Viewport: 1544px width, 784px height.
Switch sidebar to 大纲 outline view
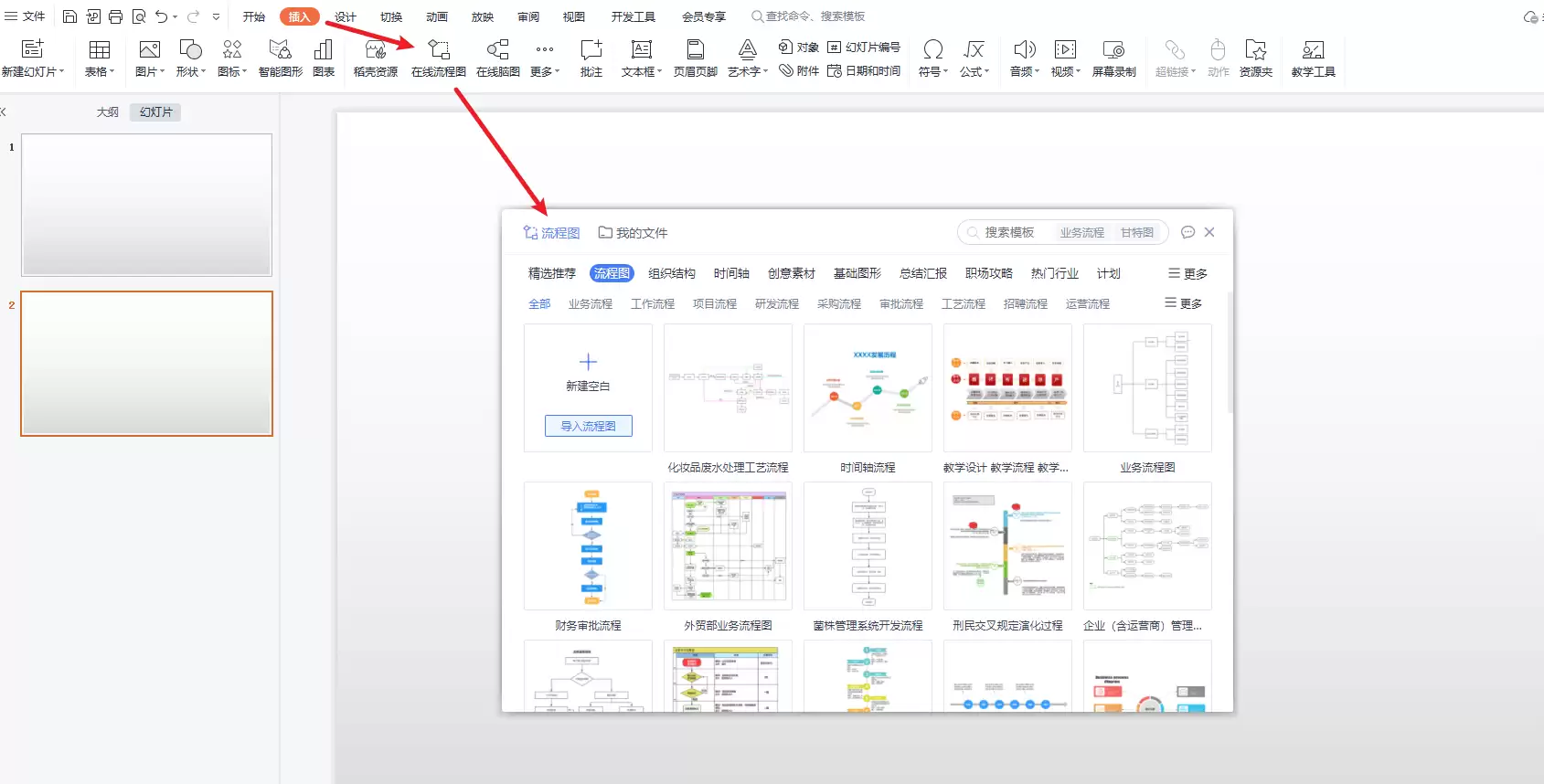pyautogui.click(x=108, y=111)
